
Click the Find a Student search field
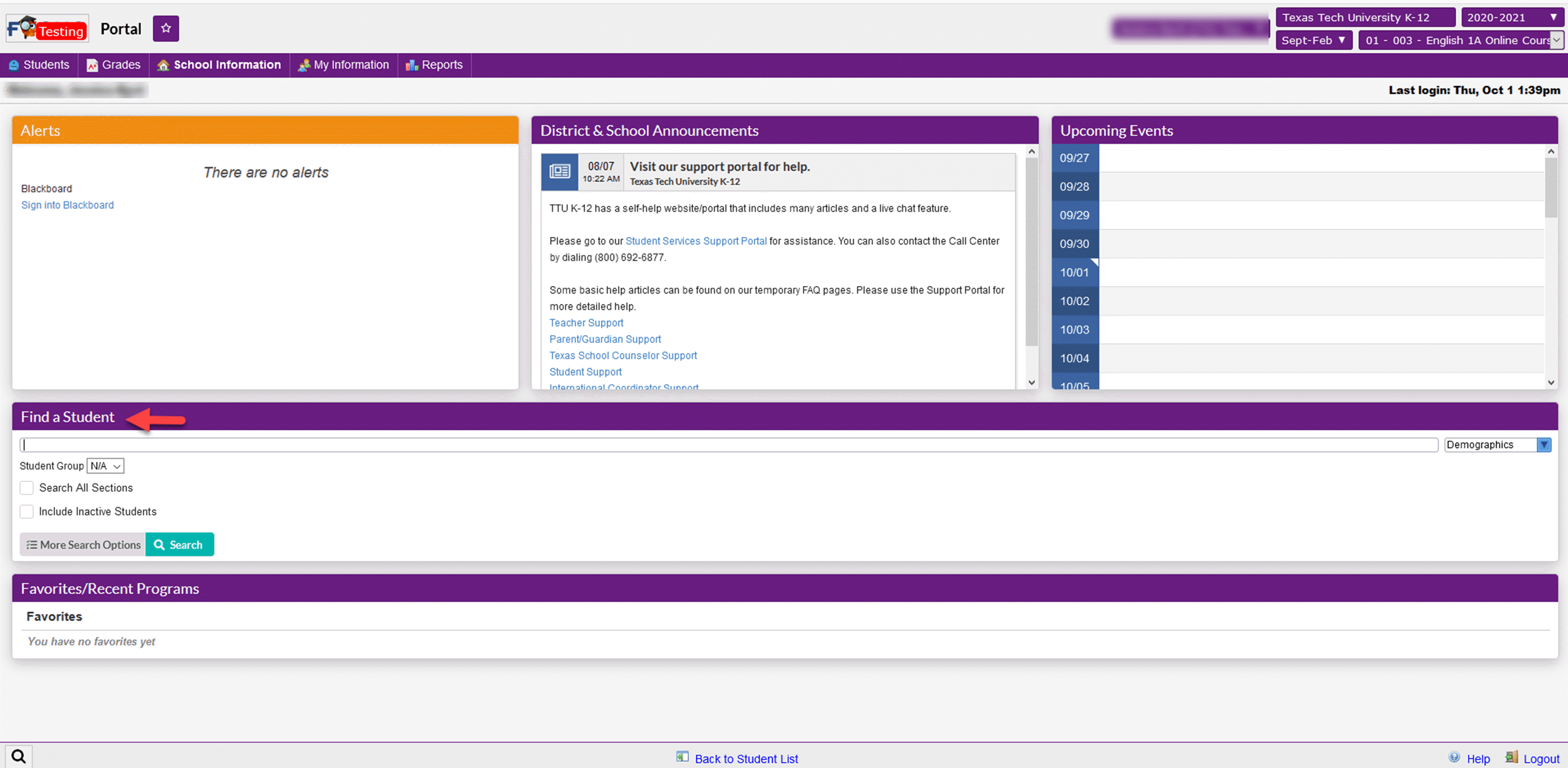pos(729,445)
